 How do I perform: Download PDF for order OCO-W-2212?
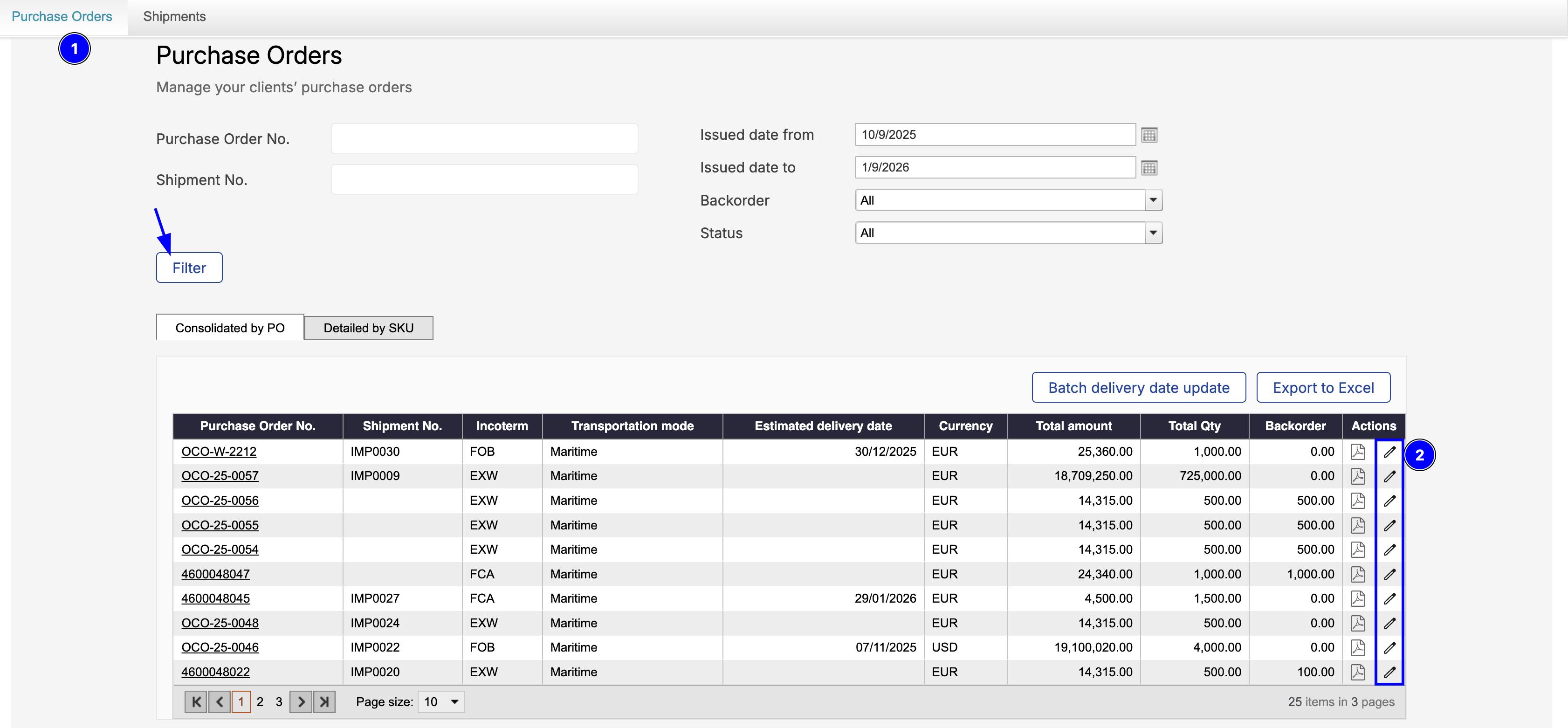point(1357,452)
